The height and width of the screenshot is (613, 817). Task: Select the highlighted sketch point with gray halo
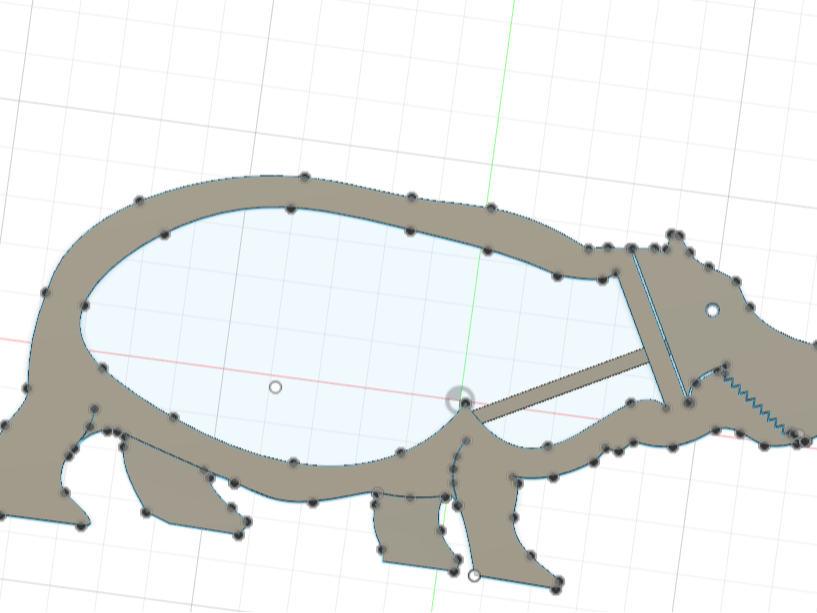tap(465, 402)
